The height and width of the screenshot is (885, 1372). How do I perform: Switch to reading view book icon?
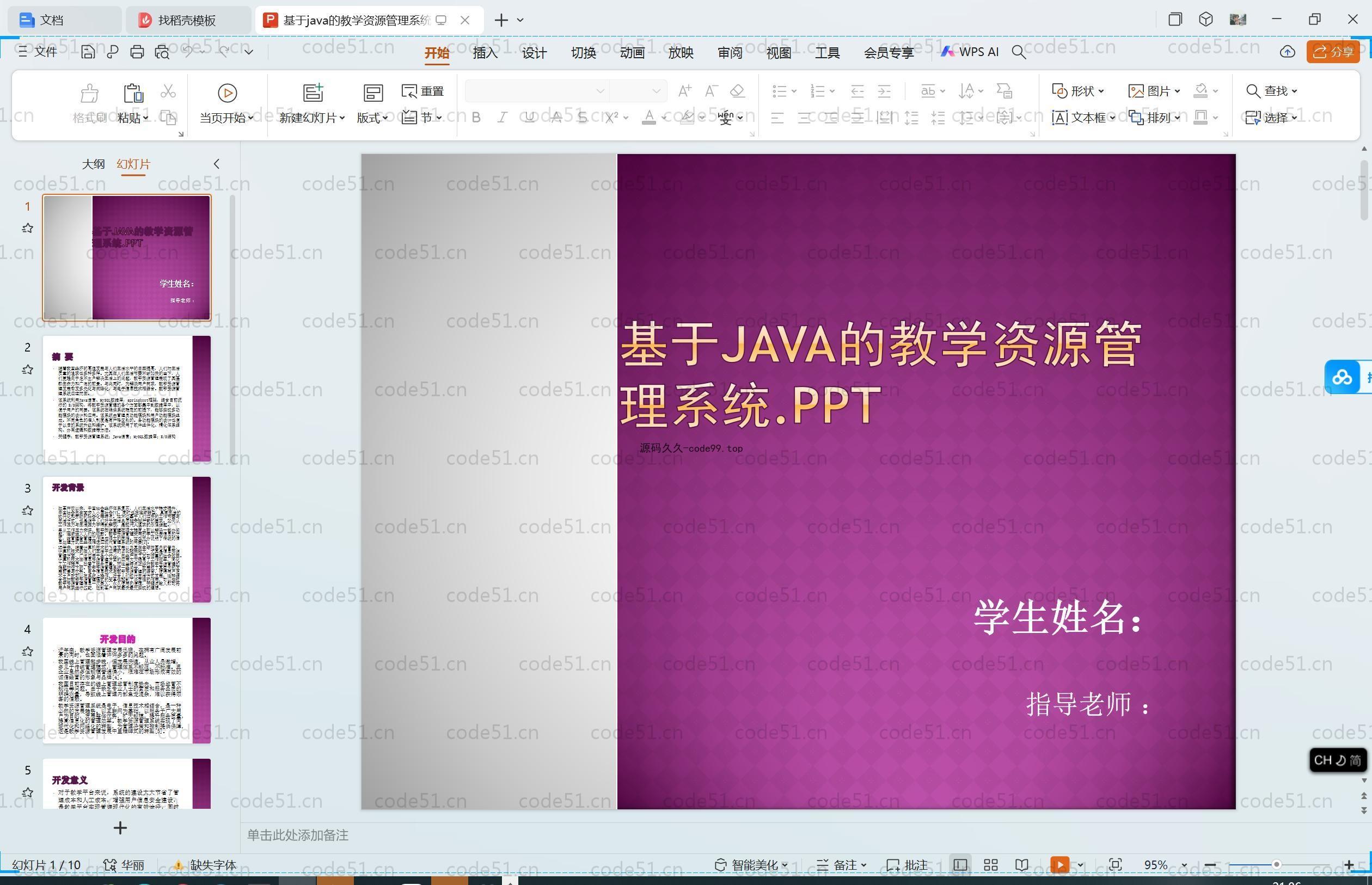click(x=1021, y=865)
